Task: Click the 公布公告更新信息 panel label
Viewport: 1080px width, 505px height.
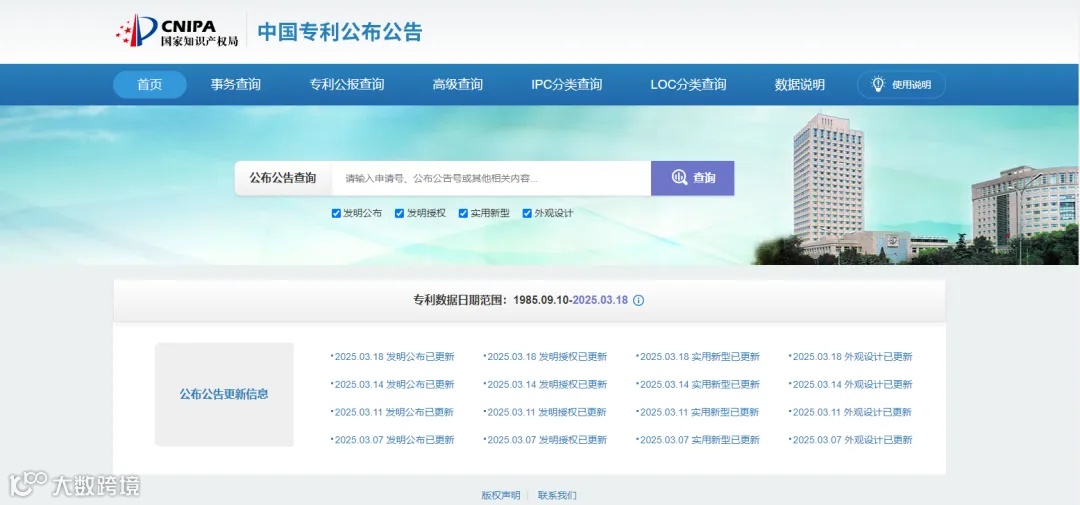Action: tap(224, 395)
